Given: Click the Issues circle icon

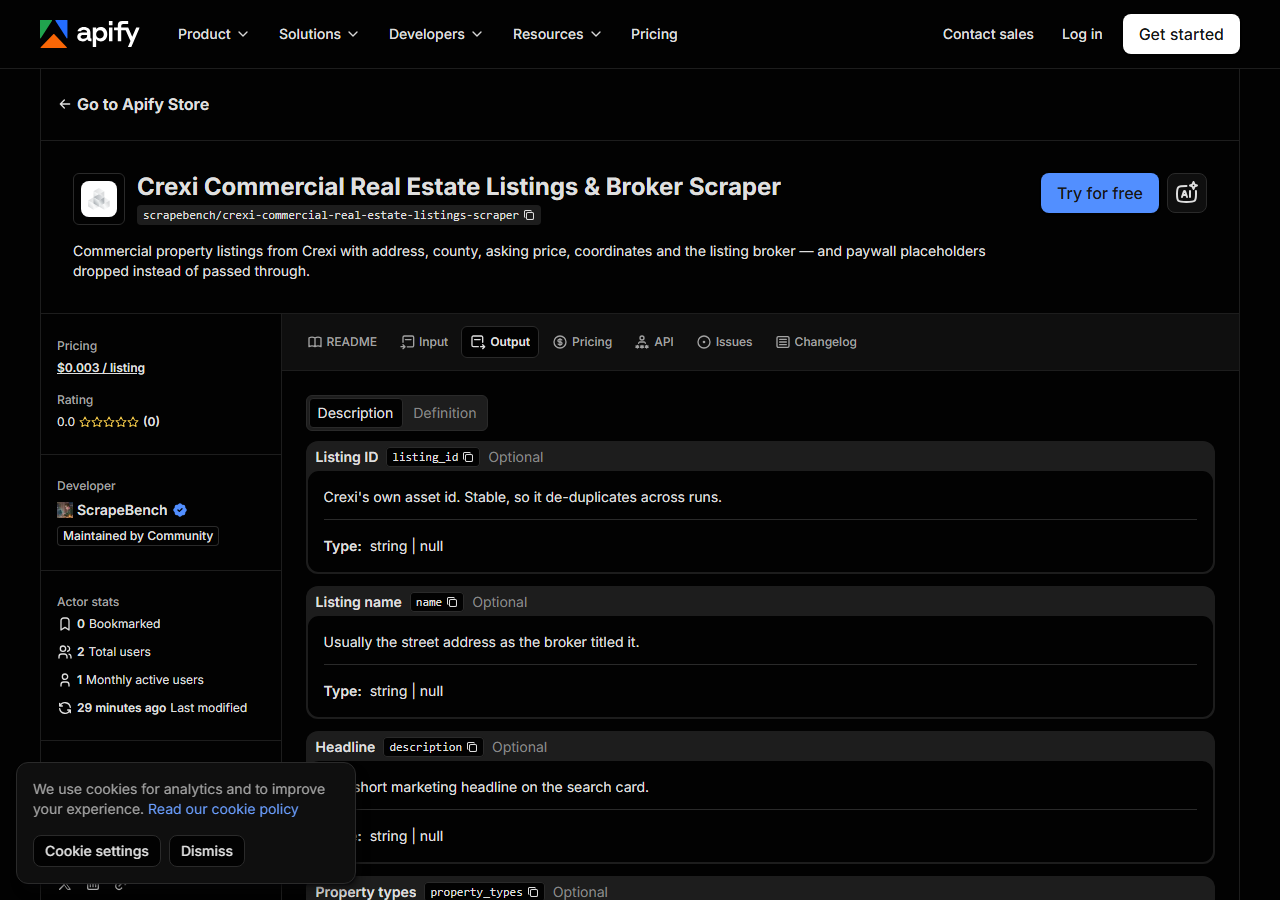Looking at the screenshot, I should [704, 342].
